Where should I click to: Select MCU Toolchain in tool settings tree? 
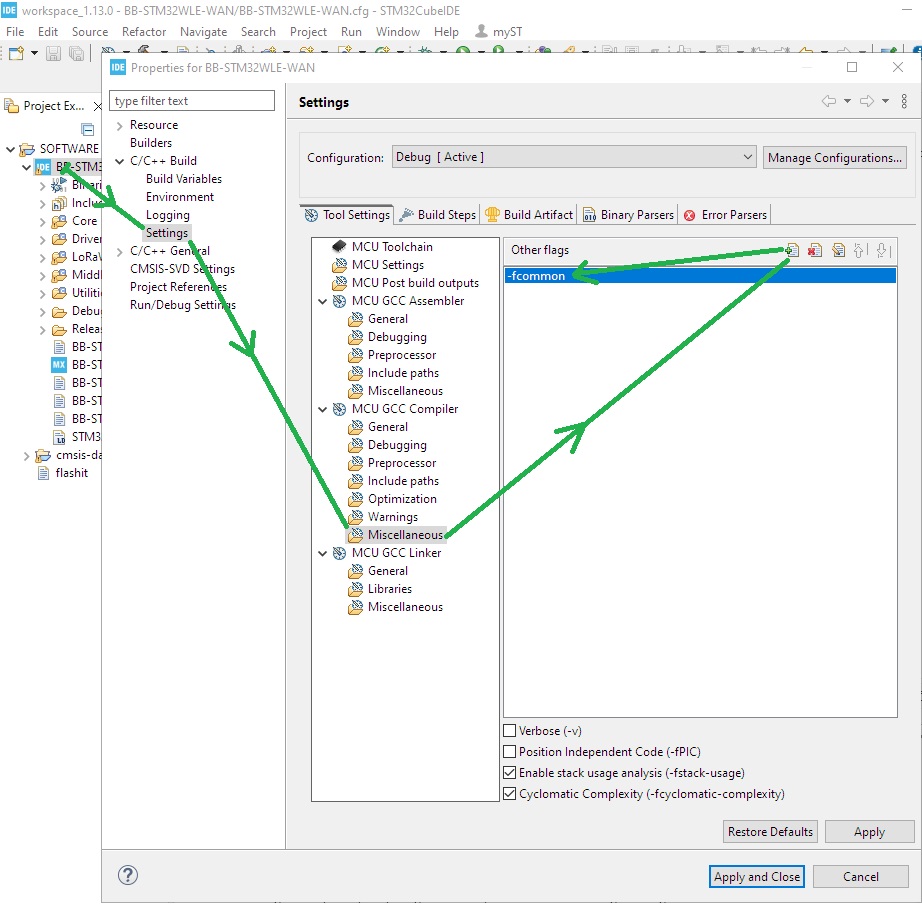tap(392, 247)
